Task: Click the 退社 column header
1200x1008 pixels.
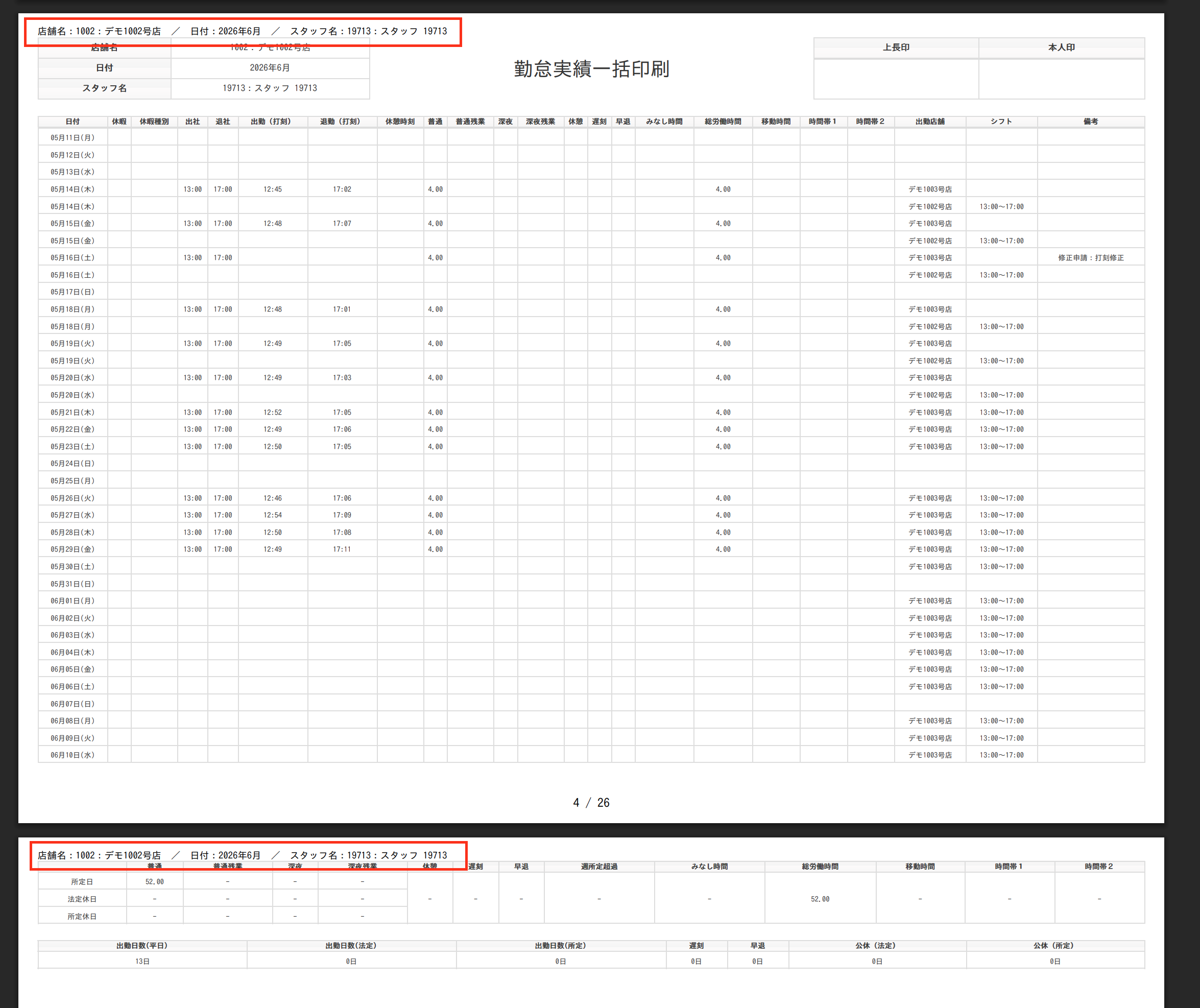Action: pyautogui.click(x=223, y=122)
